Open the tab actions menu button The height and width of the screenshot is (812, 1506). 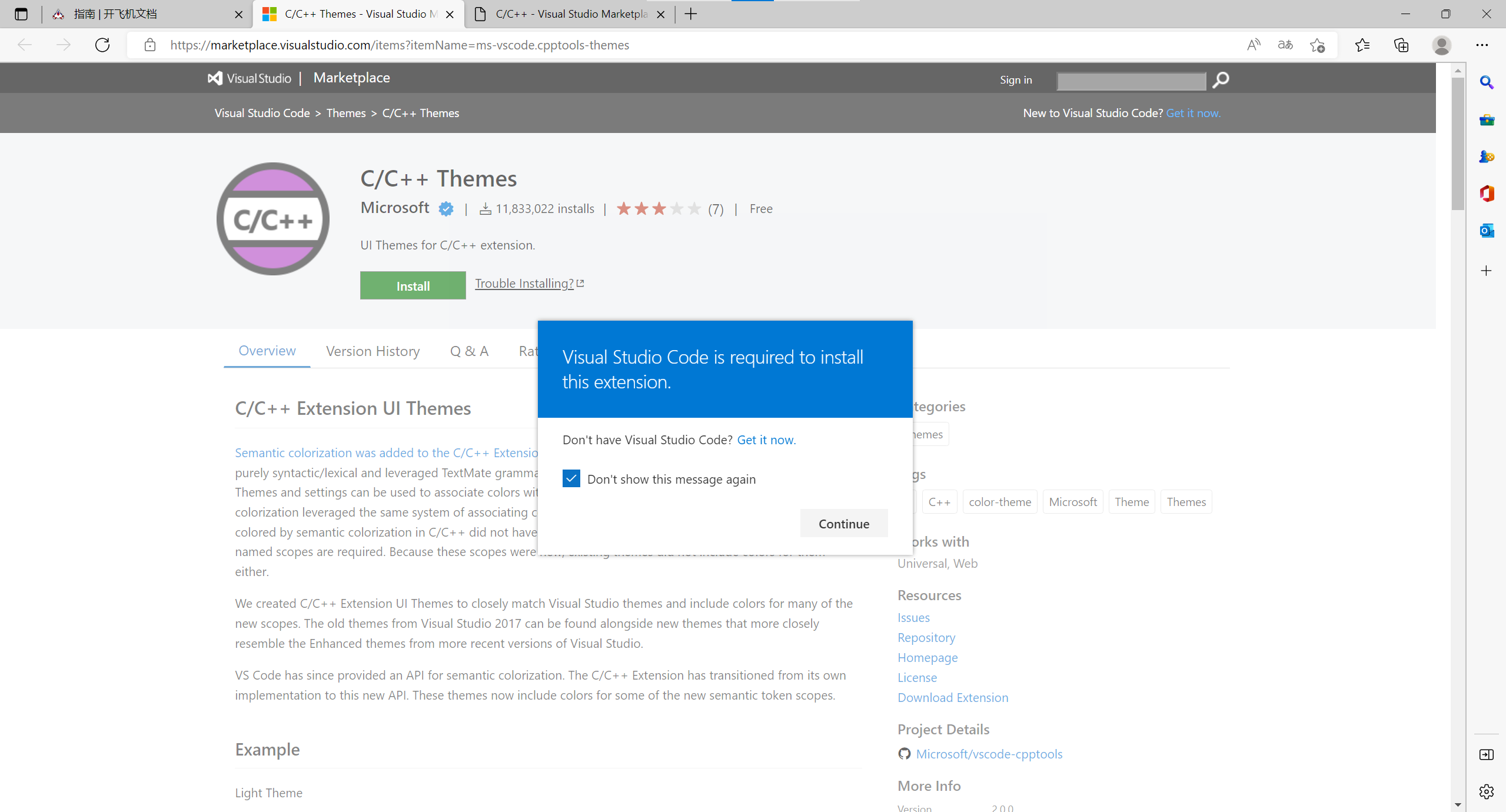pyautogui.click(x=21, y=14)
